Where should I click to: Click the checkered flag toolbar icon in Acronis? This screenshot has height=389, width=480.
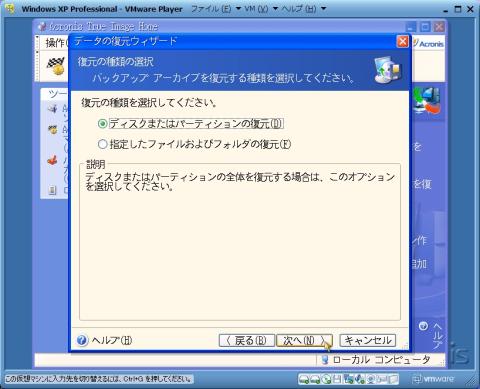55,66
